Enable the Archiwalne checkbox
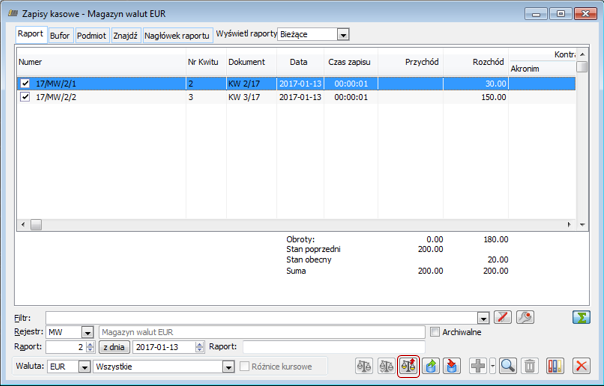Viewport: 604px width, 386px height. pyautogui.click(x=435, y=332)
